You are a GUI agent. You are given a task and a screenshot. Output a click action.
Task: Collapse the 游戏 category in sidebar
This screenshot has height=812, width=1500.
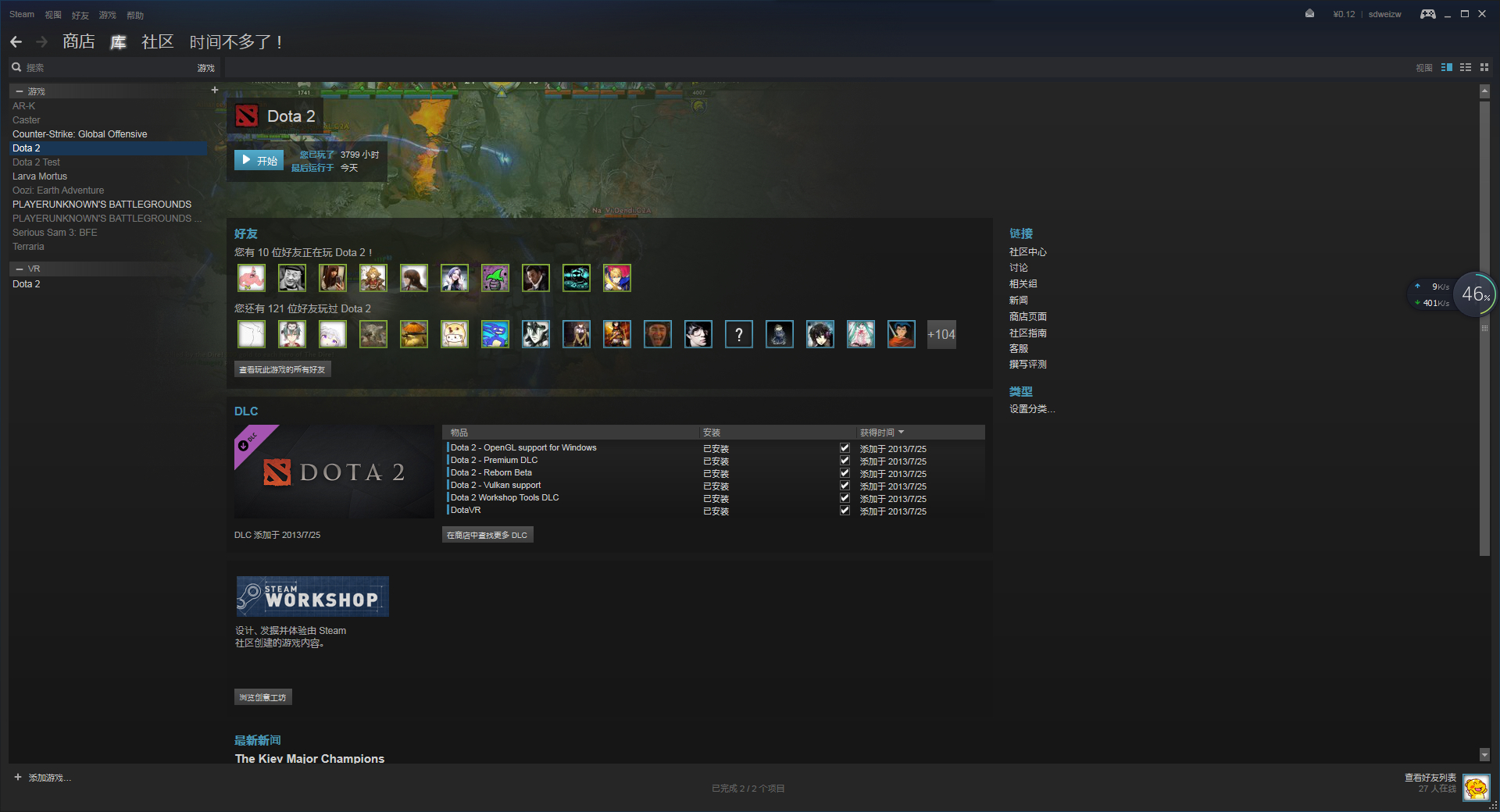point(20,91)
